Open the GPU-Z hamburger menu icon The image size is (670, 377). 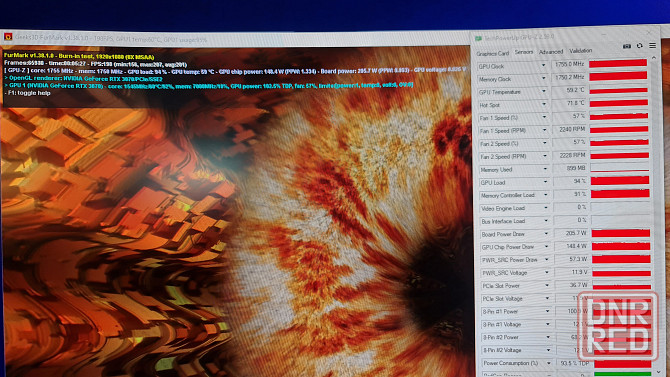pyautogui.click(x=652, y=45)
